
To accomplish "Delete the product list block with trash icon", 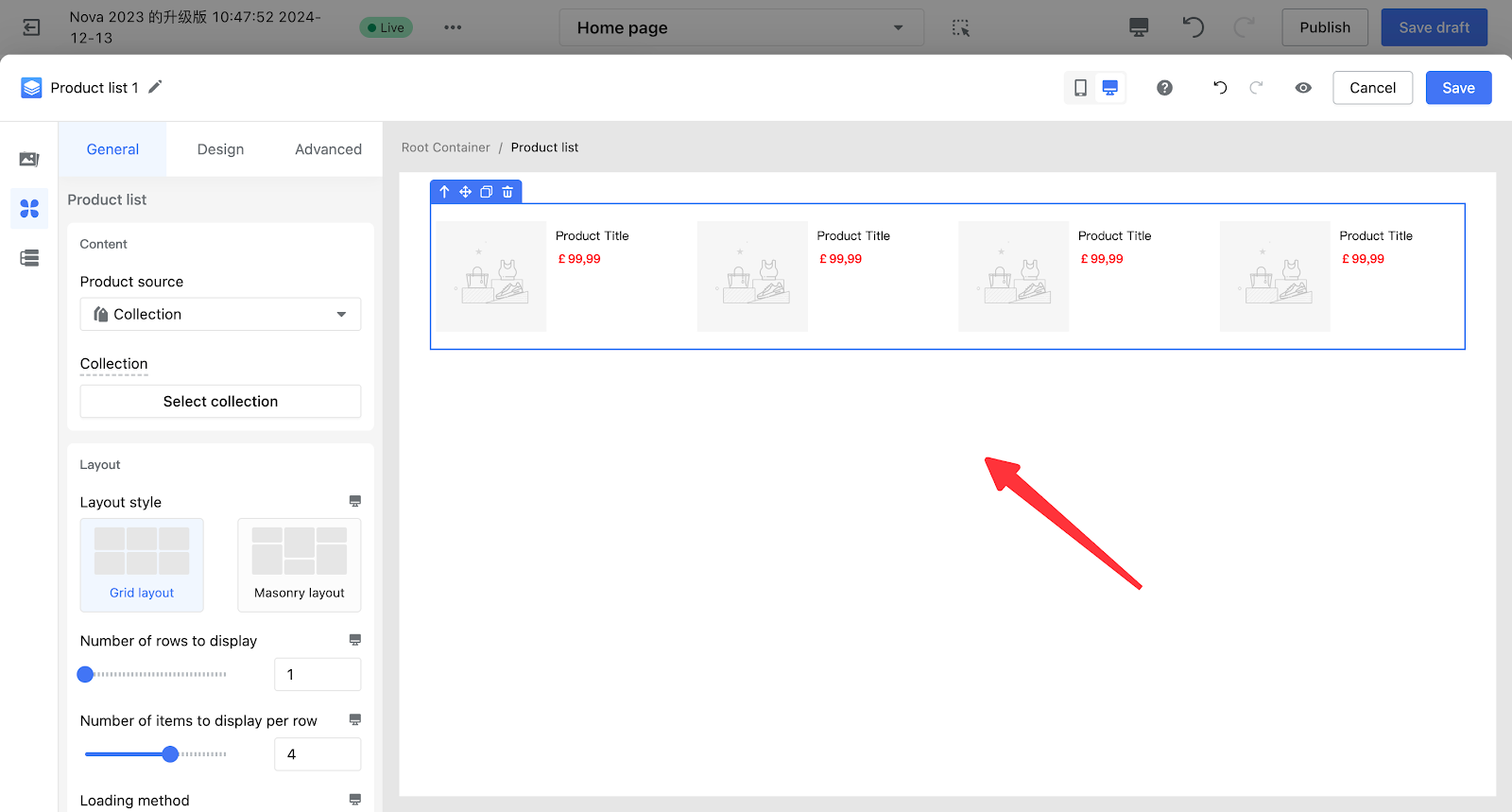I will 507,192.
